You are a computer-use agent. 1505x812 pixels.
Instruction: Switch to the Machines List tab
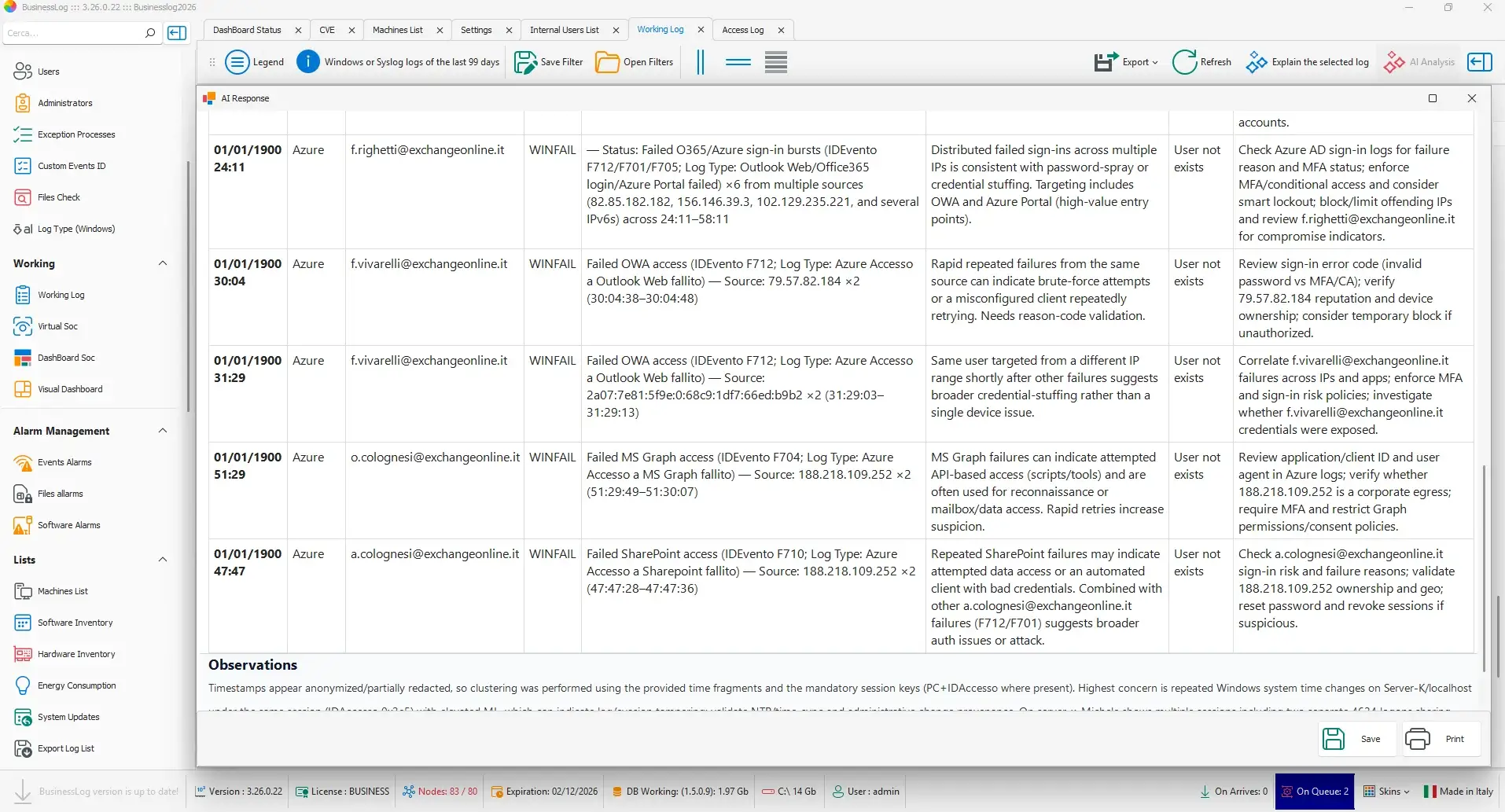[397, 30]
